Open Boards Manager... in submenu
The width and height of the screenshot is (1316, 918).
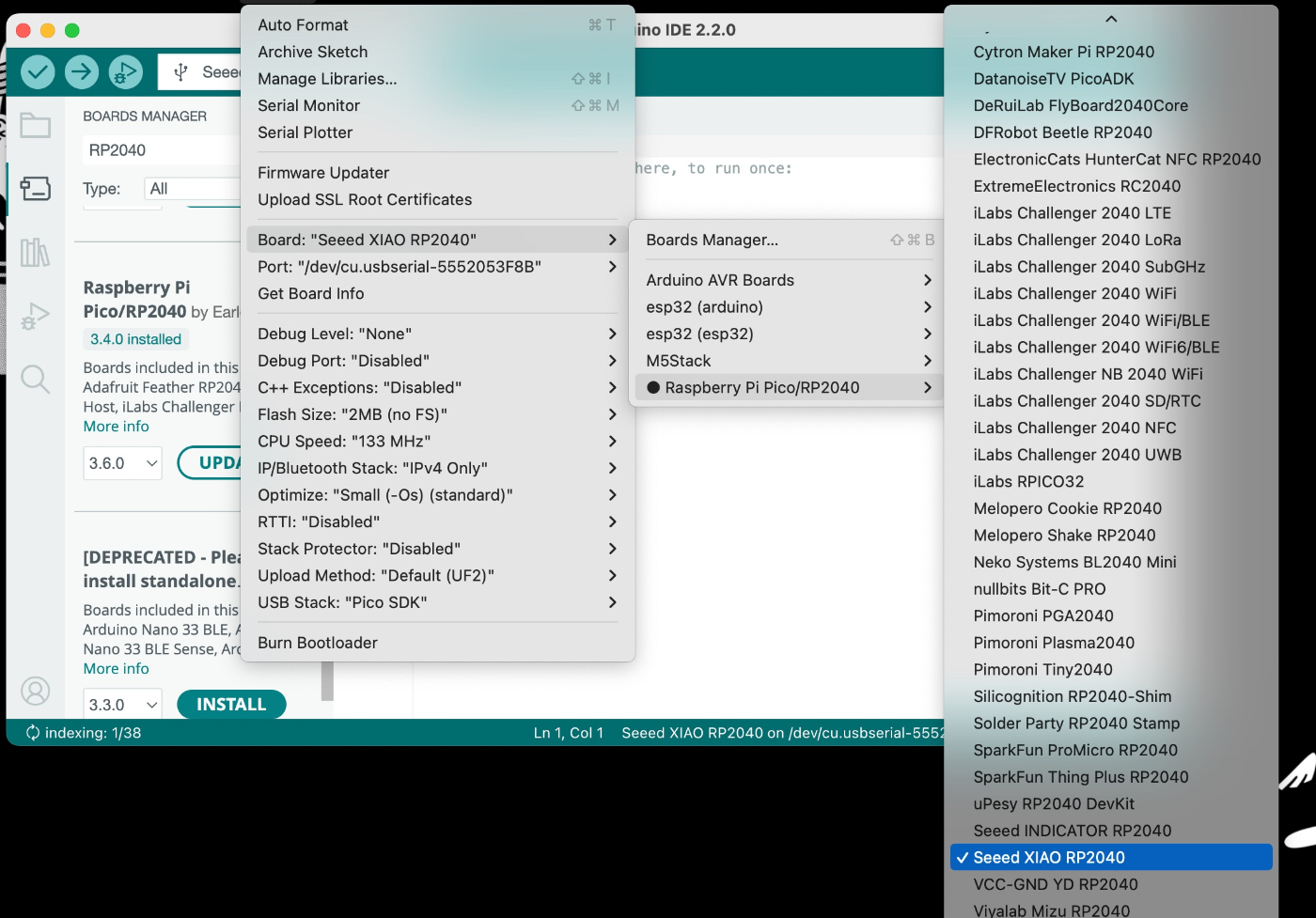pos(787,240)
